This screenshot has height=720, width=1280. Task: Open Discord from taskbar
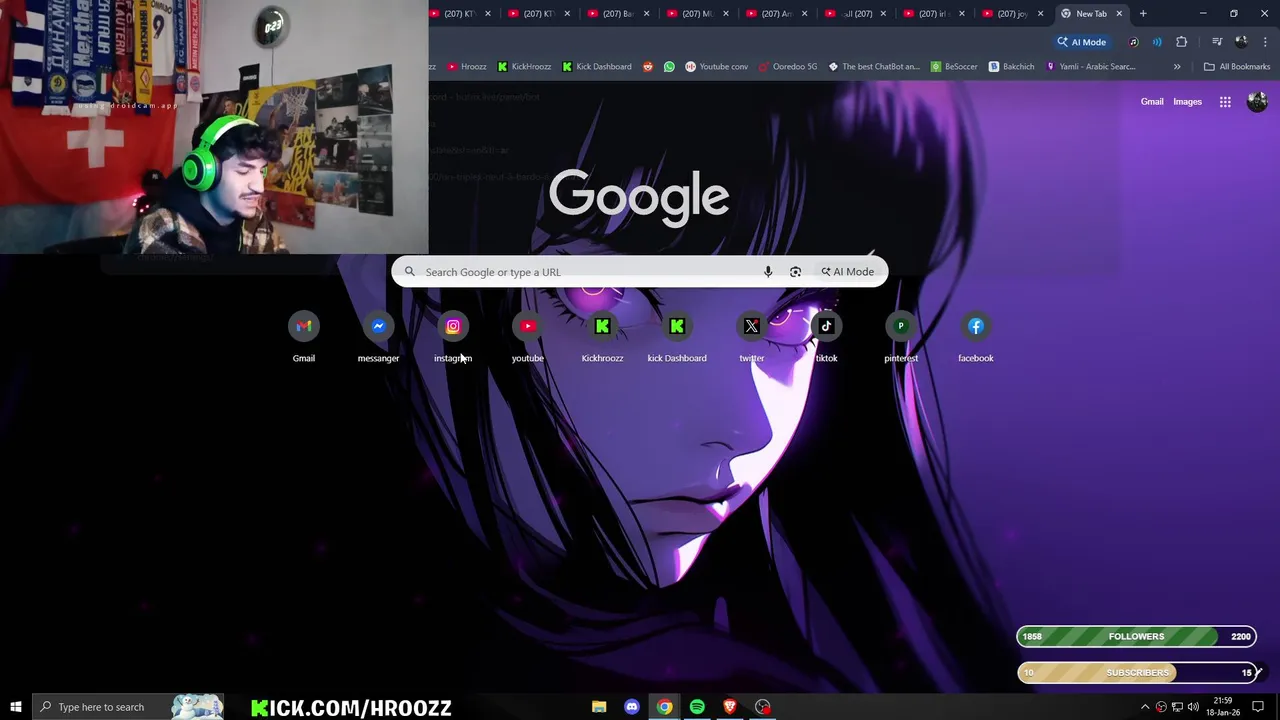(x=632, y=707)
